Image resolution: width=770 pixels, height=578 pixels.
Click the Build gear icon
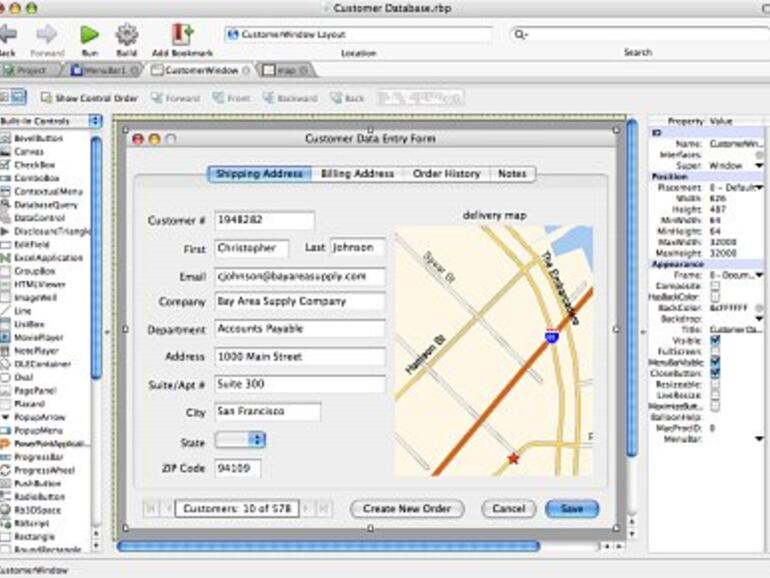click(x=127, y=35)
